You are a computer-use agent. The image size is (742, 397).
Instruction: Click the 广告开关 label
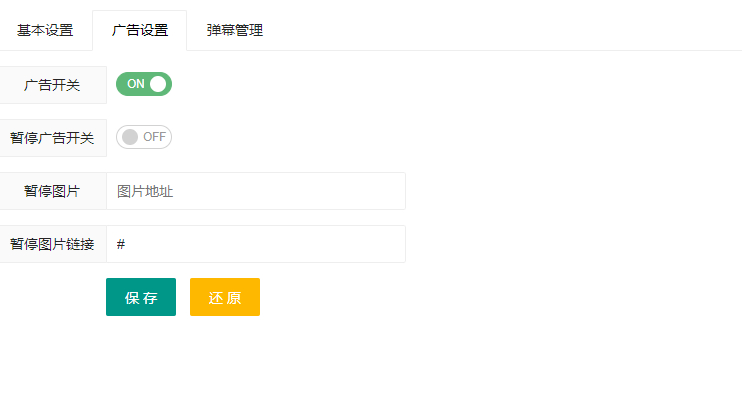[52, 85]
